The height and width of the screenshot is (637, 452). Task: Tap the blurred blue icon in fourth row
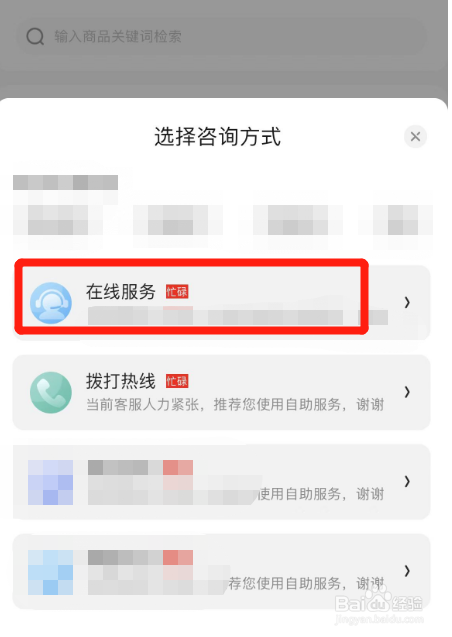50,572
